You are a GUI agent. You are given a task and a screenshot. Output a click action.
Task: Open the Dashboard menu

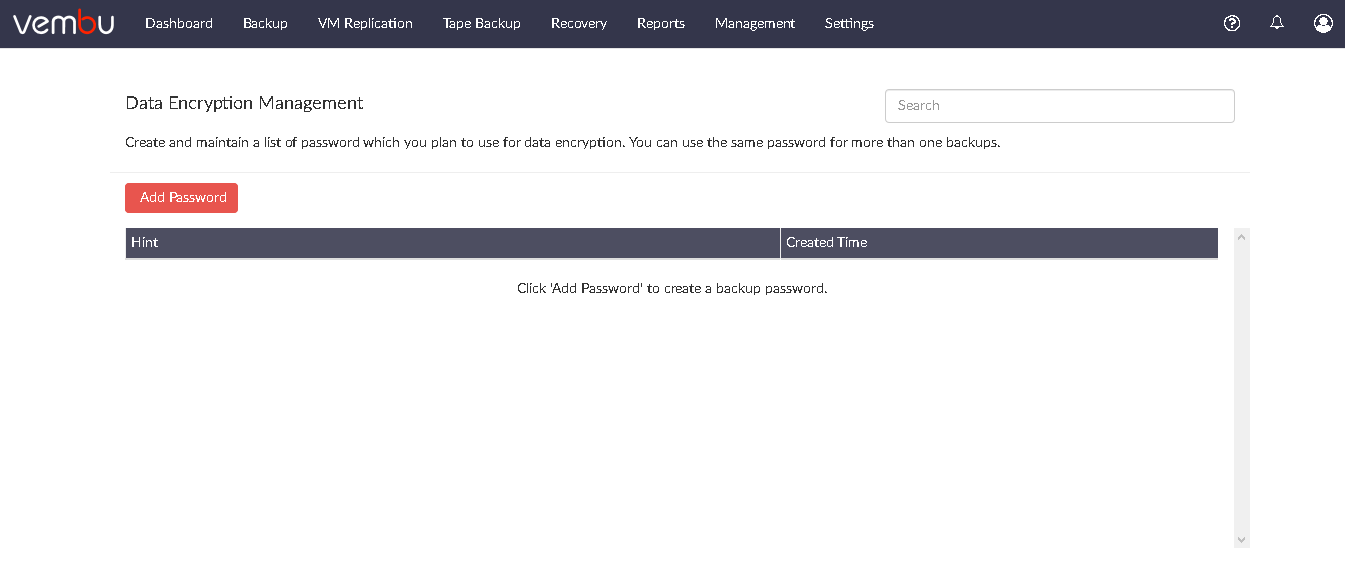click(179, 23)
